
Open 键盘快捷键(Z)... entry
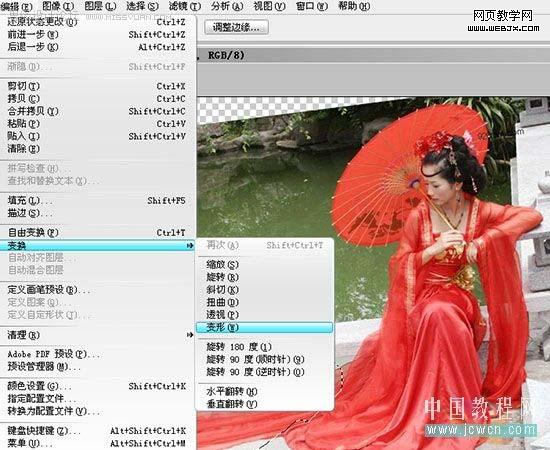pyautogui.click(x=97, y=430)
